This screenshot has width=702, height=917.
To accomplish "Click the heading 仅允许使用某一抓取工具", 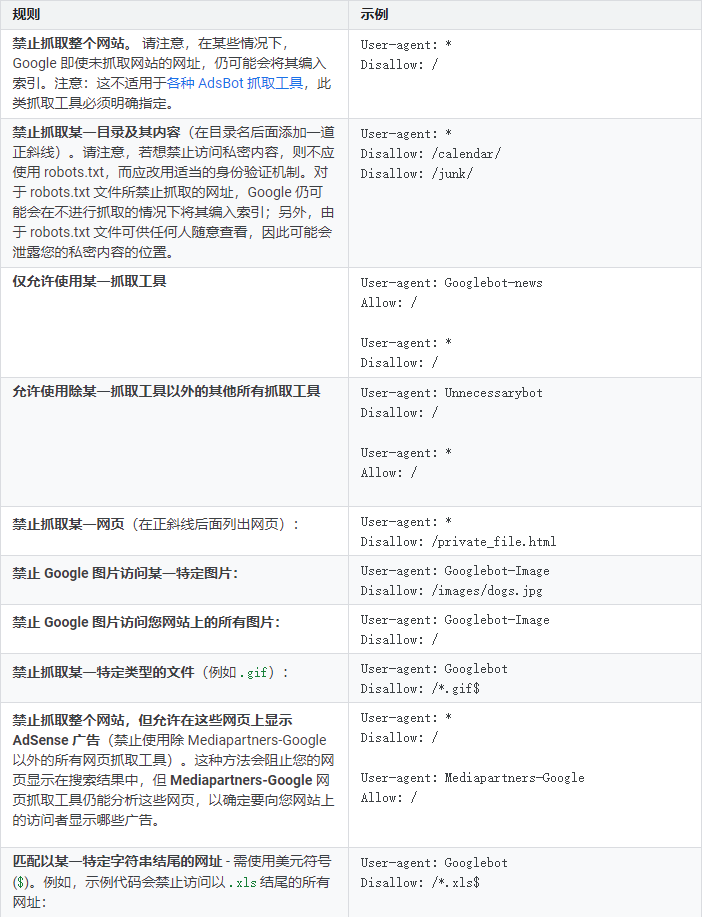I will (90, 281).
